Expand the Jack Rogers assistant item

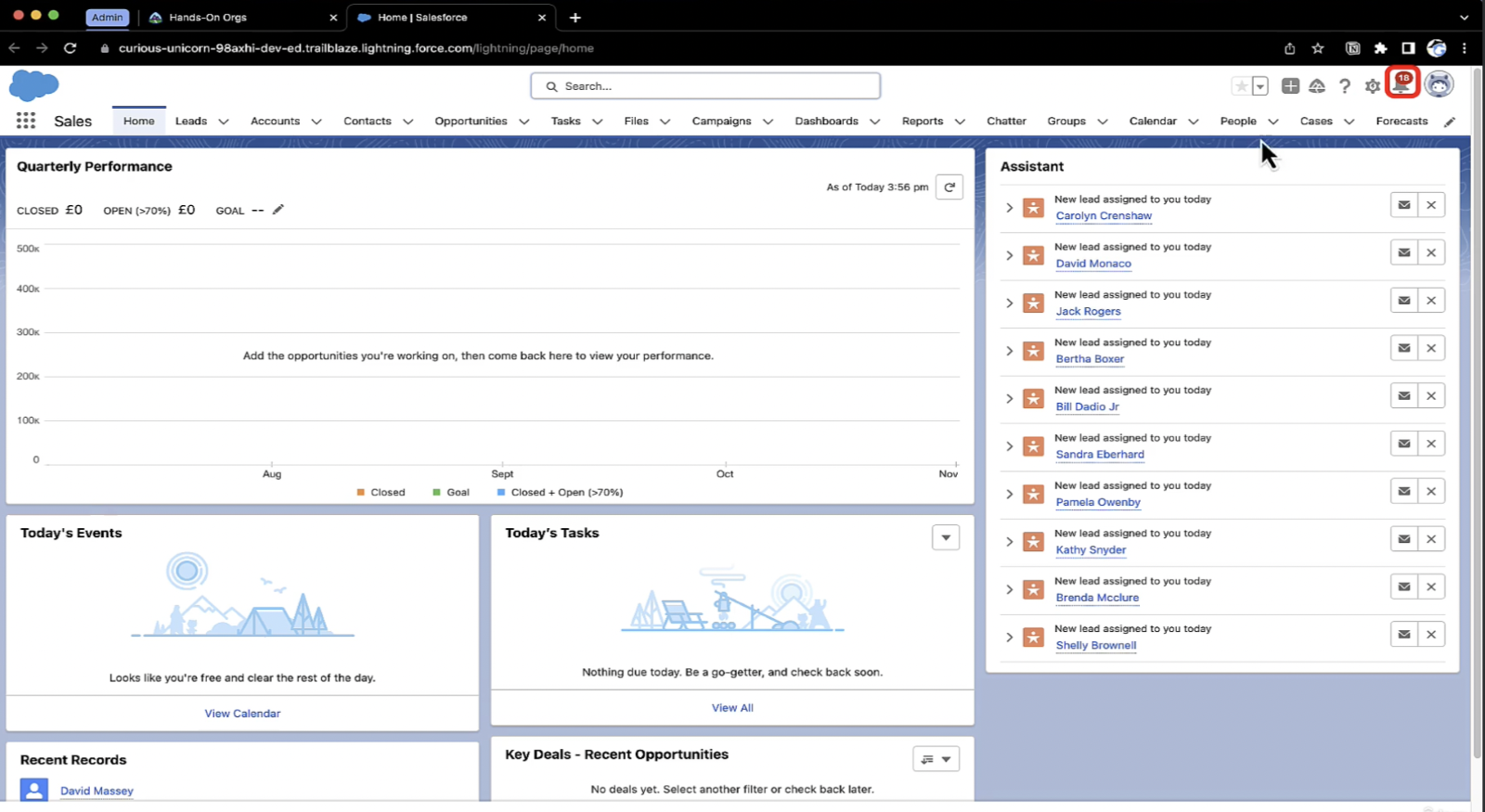click(x=1009, y=303)
